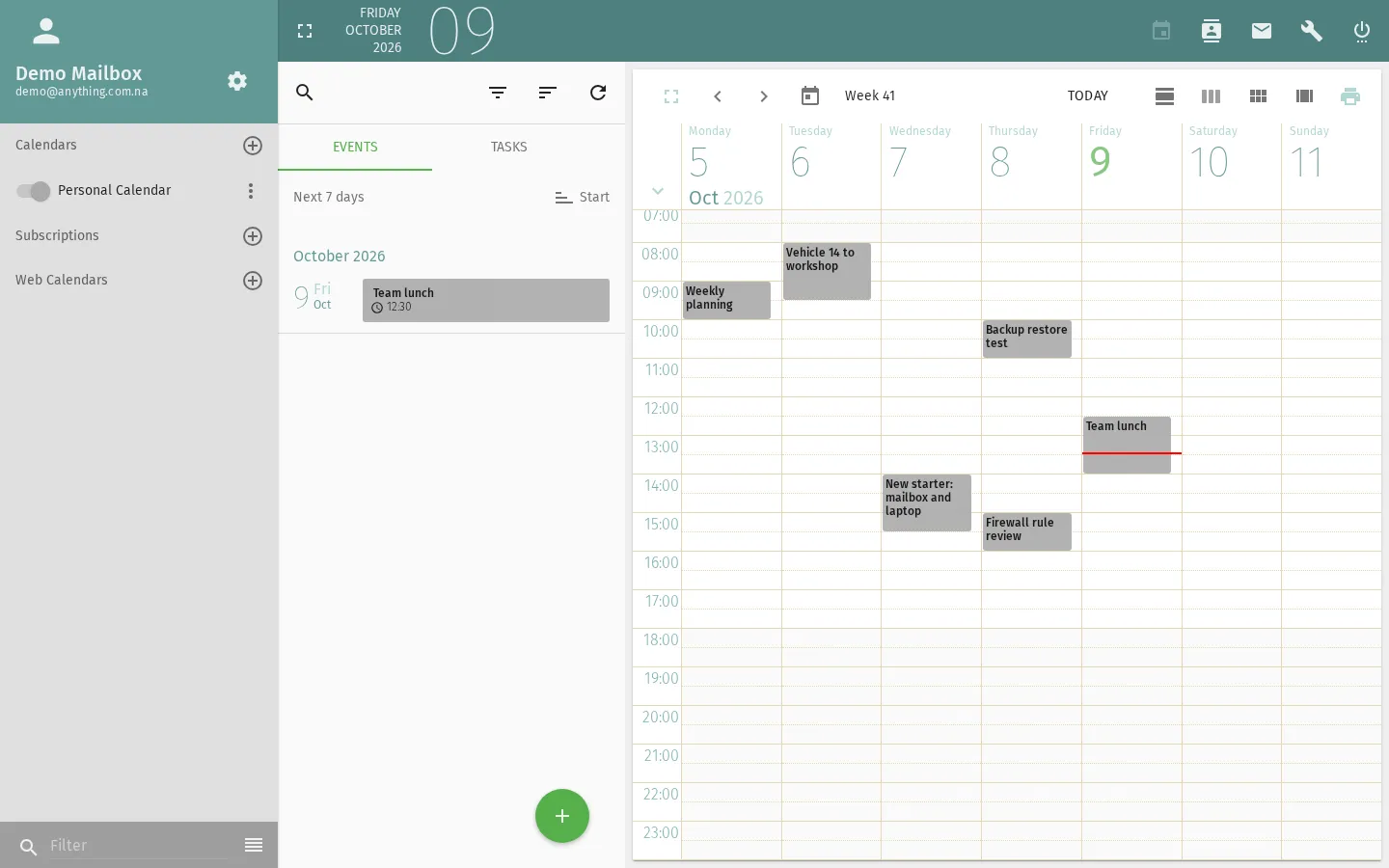Click the TODAY button

[x=1088, y=95]
